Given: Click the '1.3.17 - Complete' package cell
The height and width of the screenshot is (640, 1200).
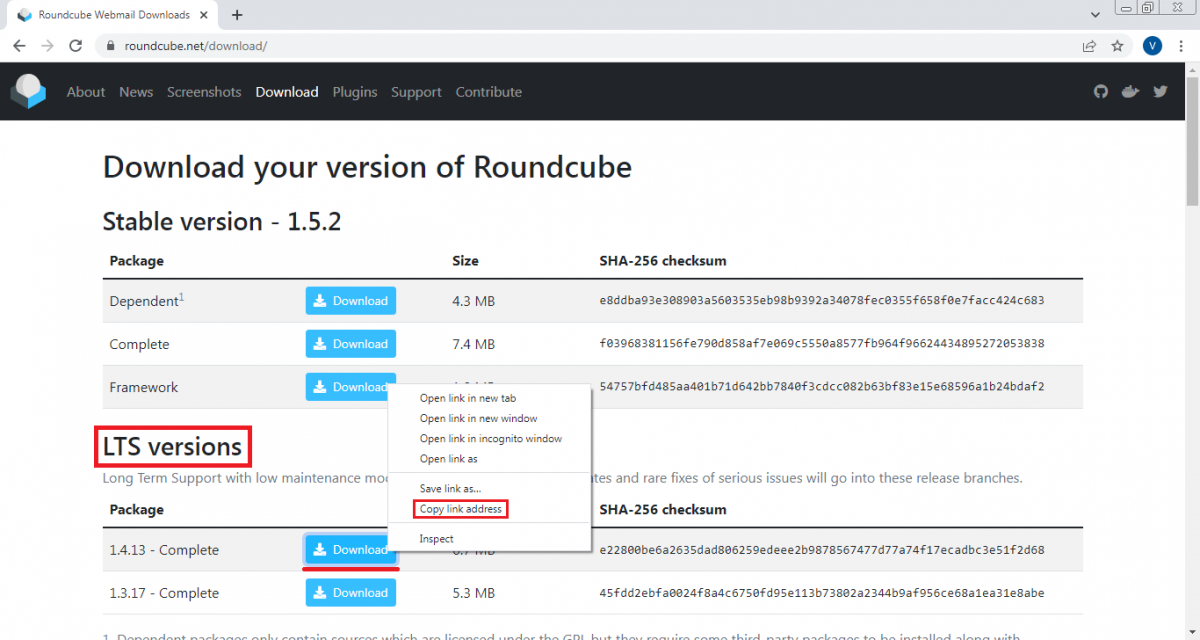Looking at the screenshot, I should (164, 593).
